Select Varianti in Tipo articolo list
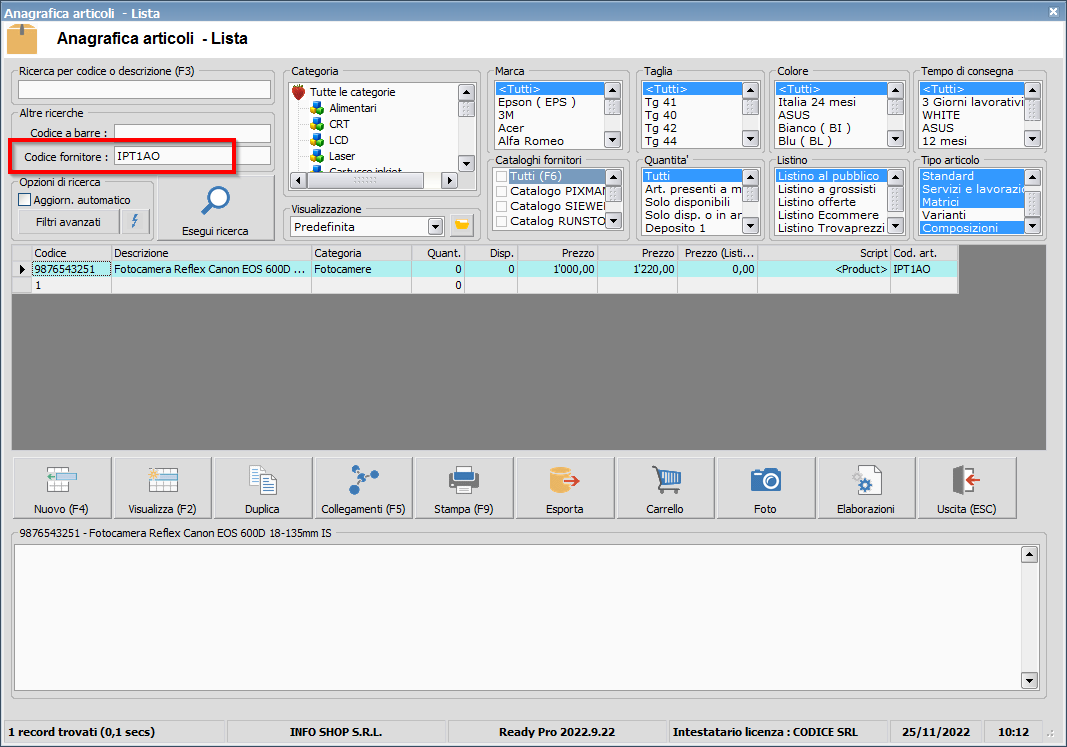This screenshot has height=747, width=1067. coord(972,215)
